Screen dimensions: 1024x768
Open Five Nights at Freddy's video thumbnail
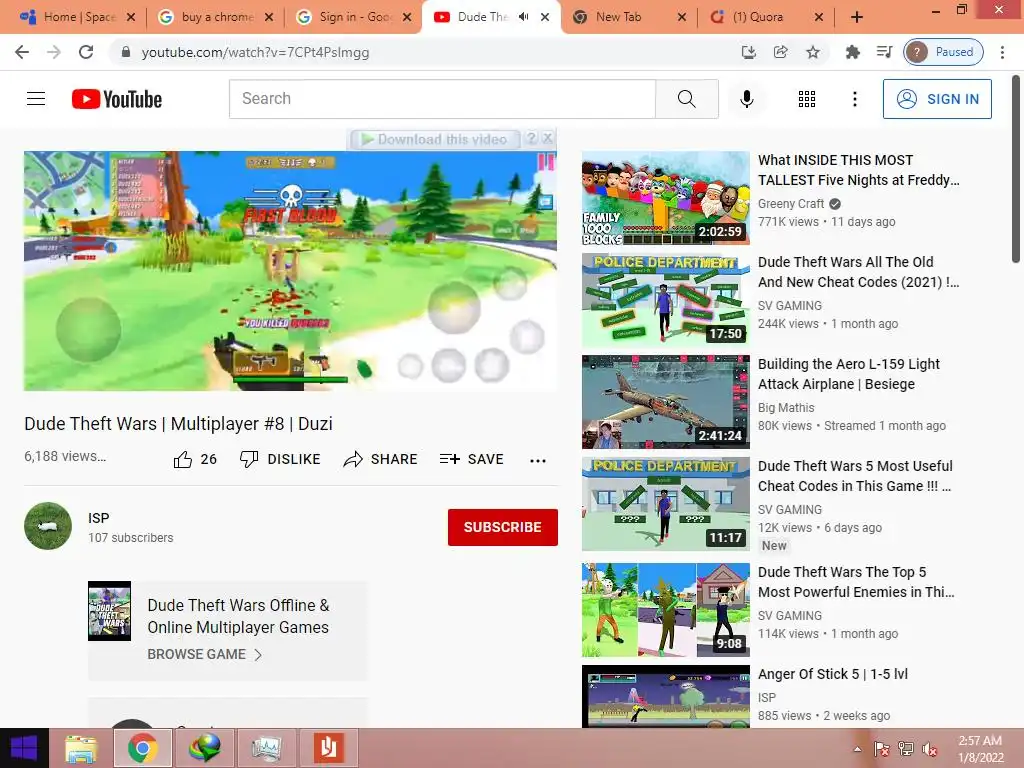665,198
